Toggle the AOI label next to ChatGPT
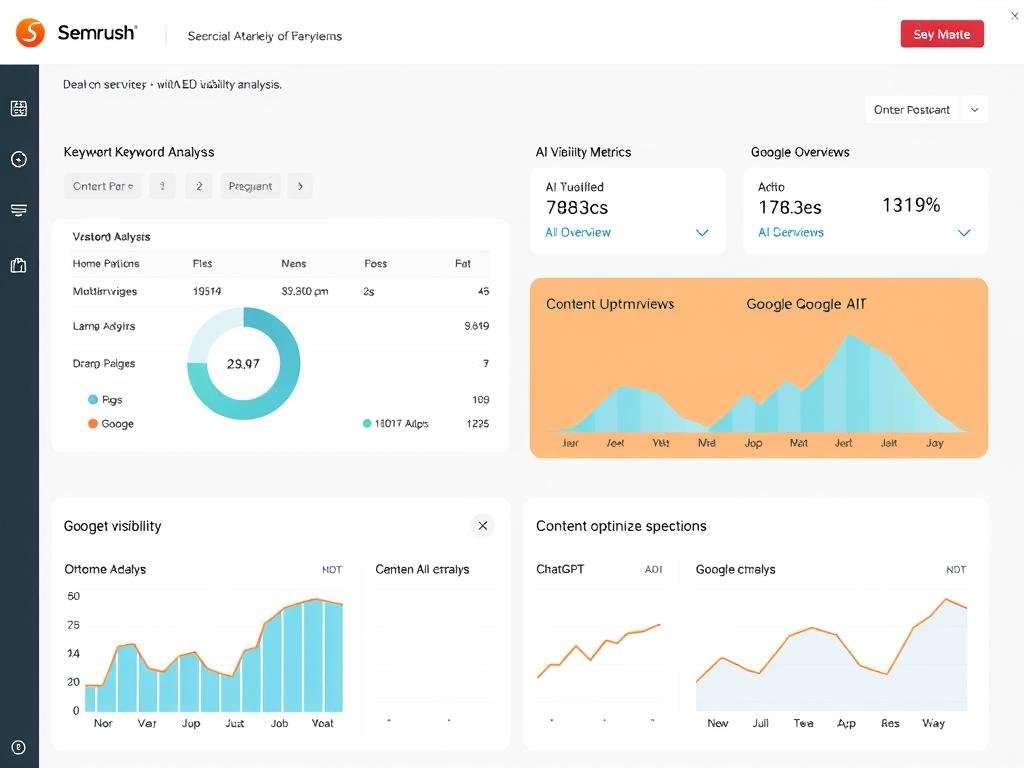This screenshot has width=1024, height=768. pyautogui.click(x=654, y=568)
